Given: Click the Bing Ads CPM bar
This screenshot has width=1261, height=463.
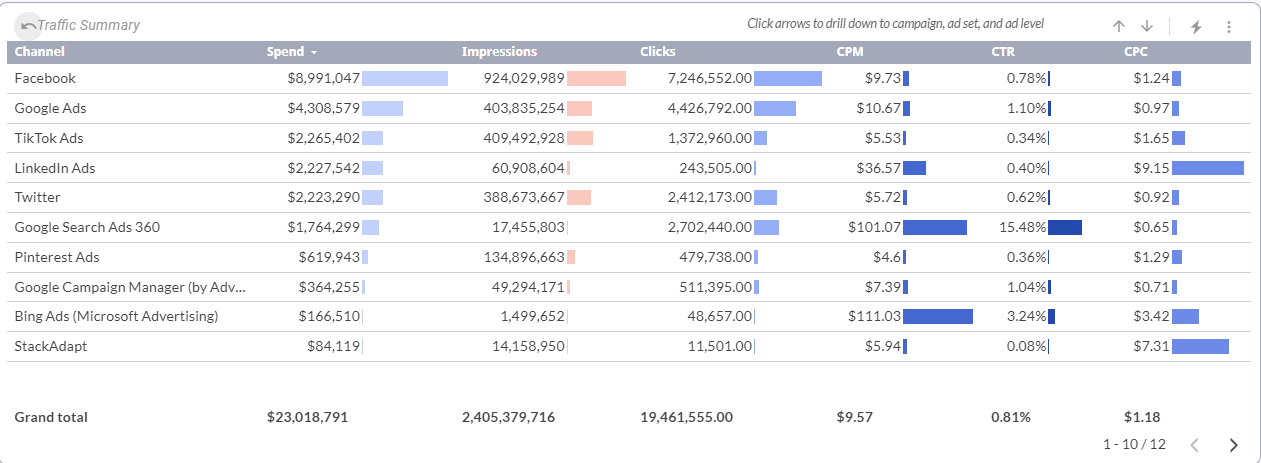Looking at the screenshot, I should click(937, 316).
